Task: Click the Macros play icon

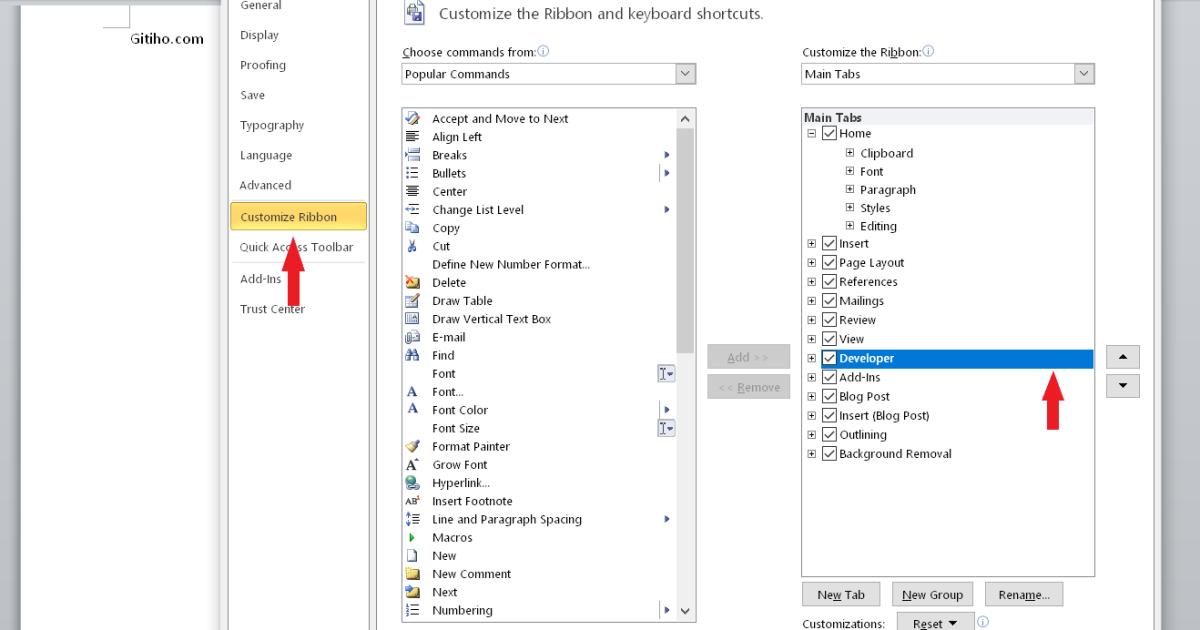Action: 412,538
